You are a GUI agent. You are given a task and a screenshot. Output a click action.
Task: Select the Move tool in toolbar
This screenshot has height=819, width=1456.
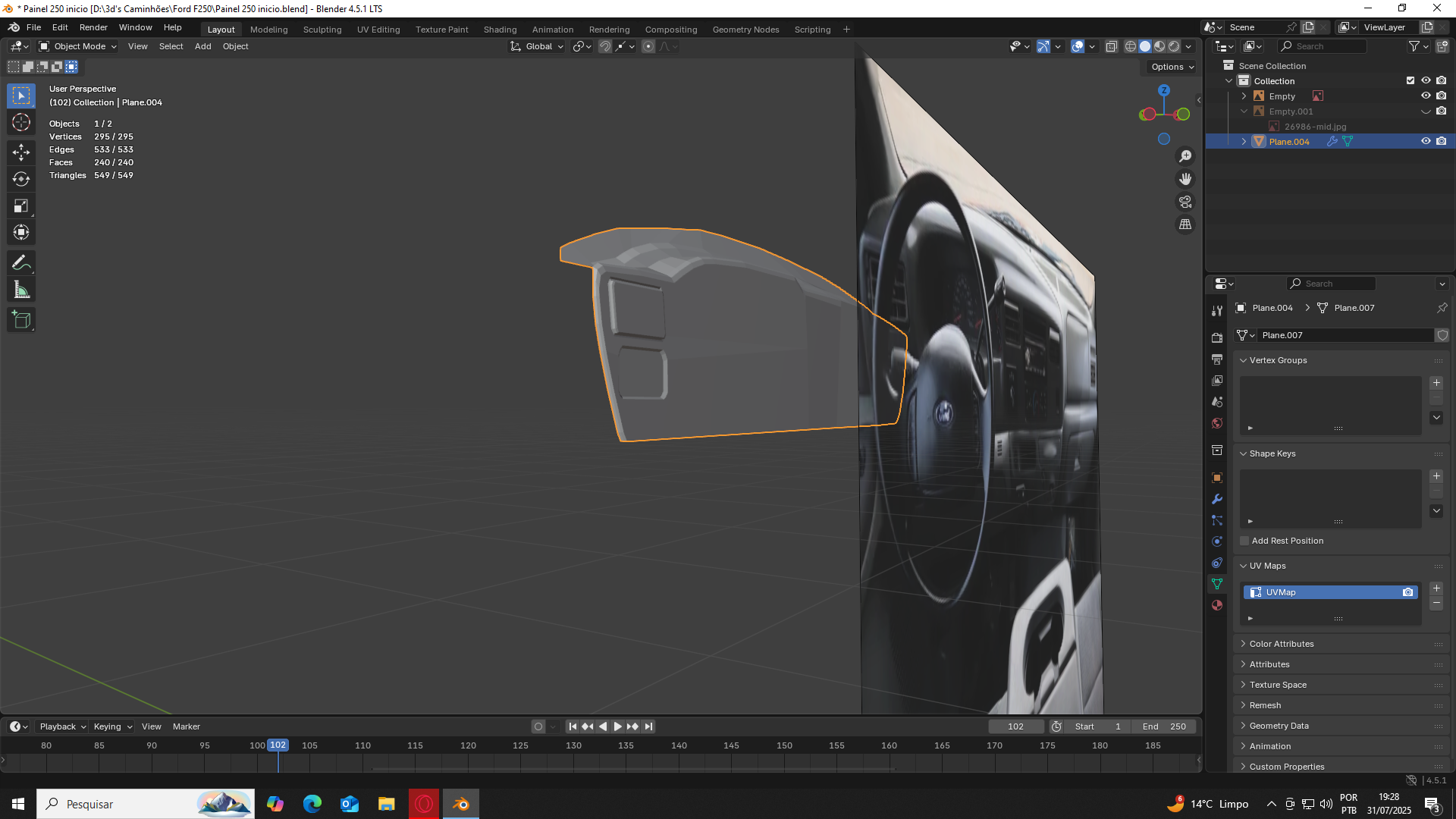[21, 152]
